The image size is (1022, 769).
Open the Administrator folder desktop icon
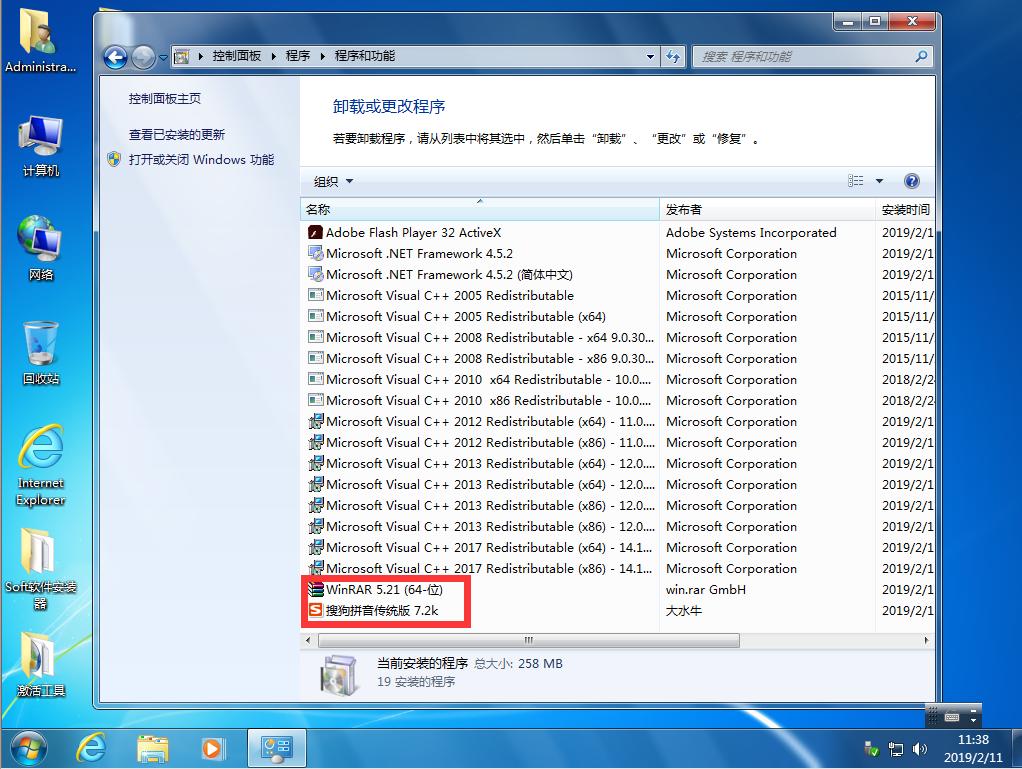[x=40, y=40]
